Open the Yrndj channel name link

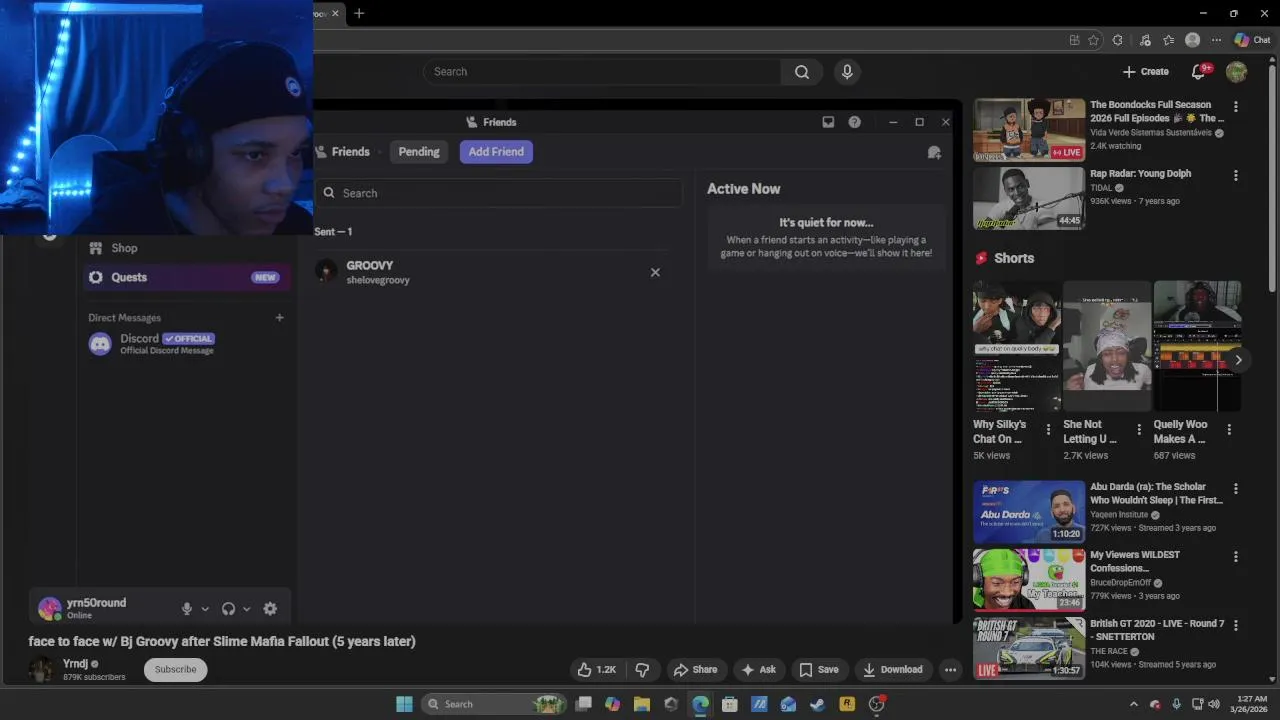(76, 664)
